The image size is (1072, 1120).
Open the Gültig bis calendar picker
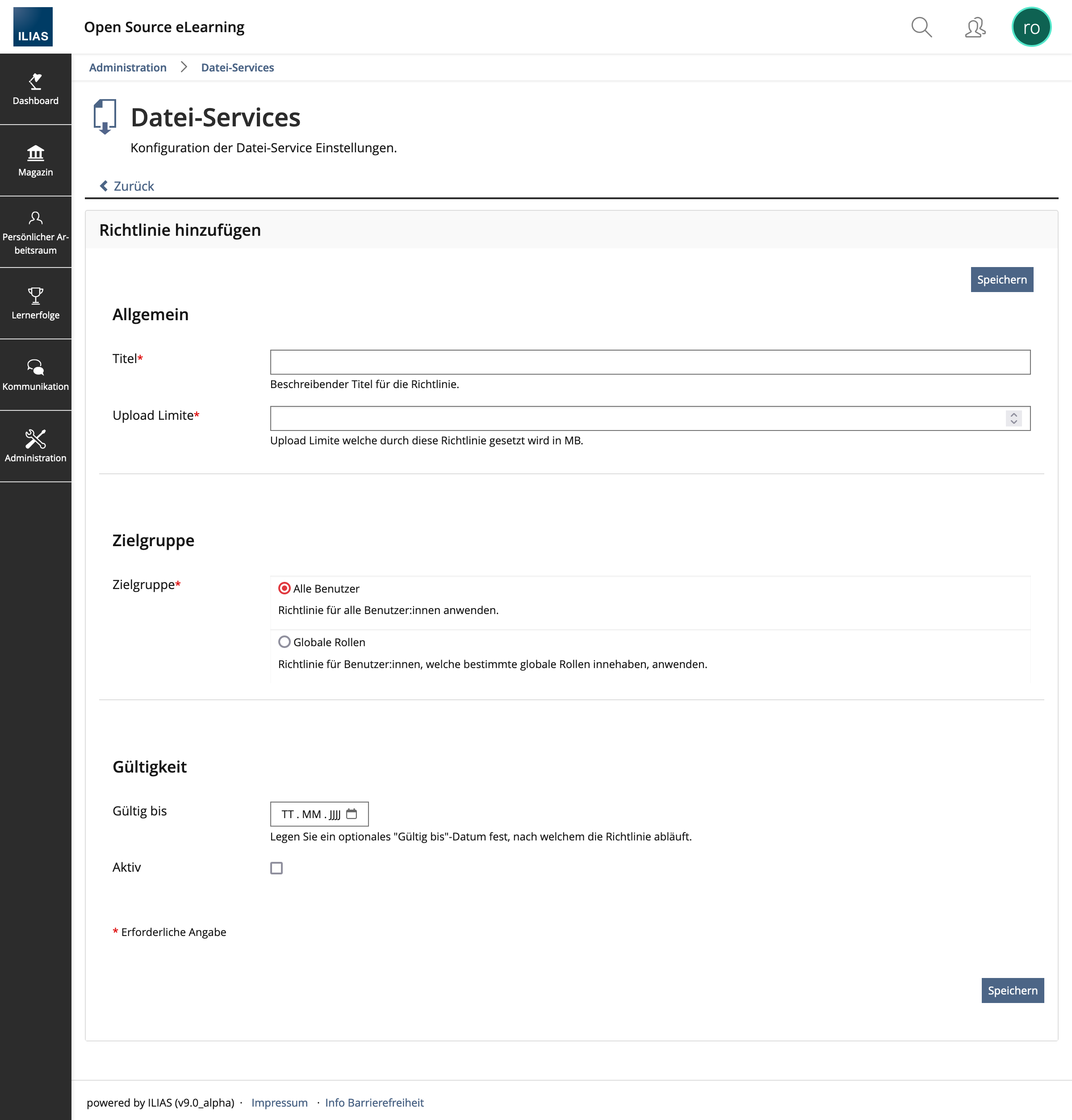(352, 814)
